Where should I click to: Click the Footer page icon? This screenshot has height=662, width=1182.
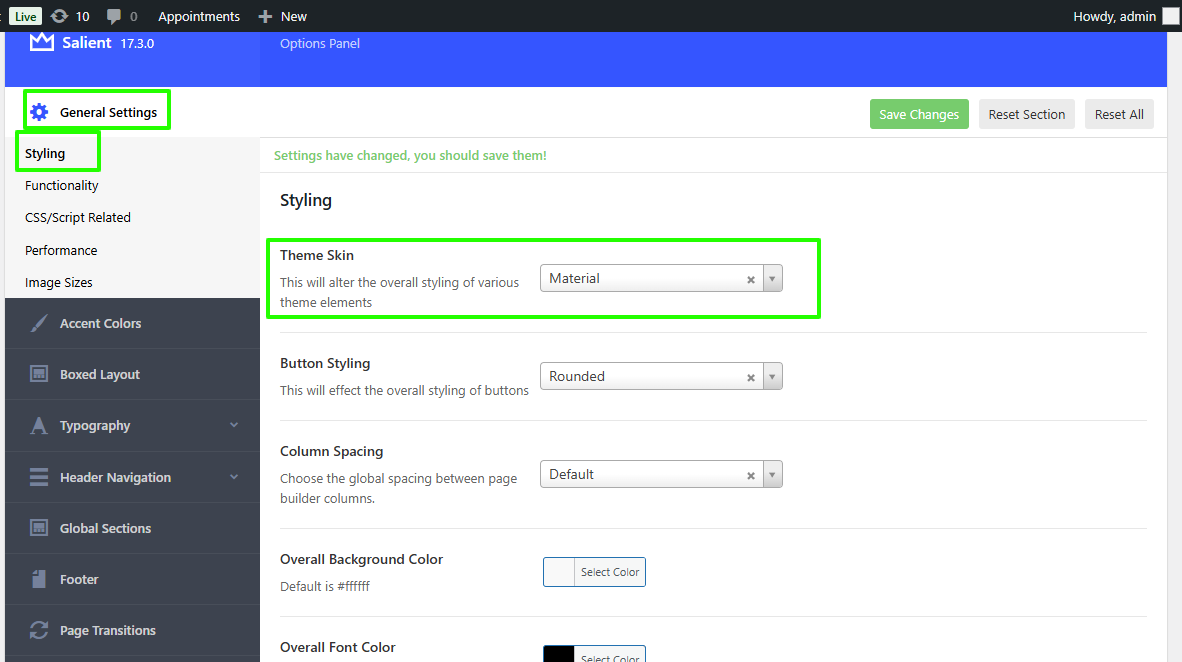pos(39,579)
